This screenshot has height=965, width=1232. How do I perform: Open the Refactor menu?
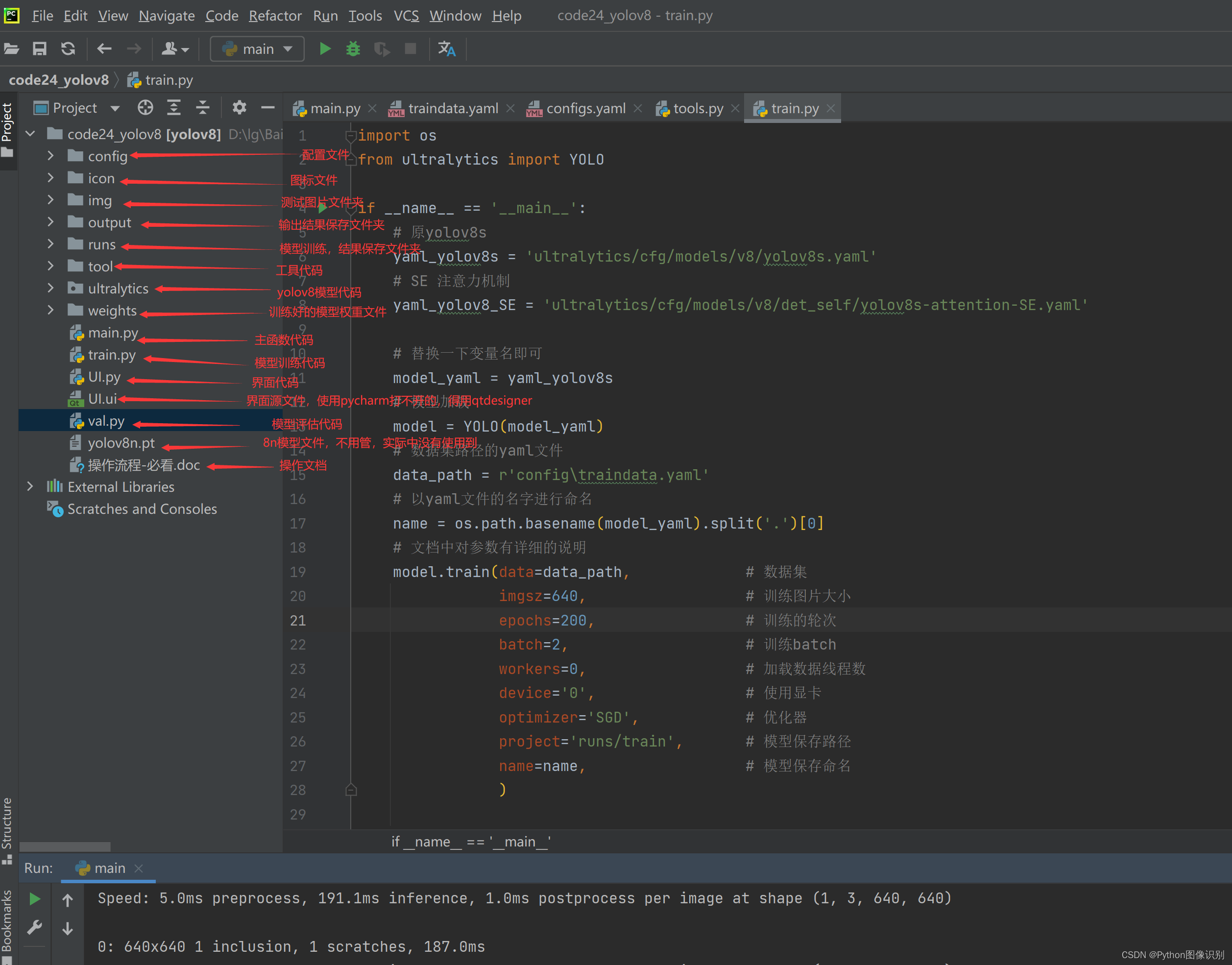(275, 15)
